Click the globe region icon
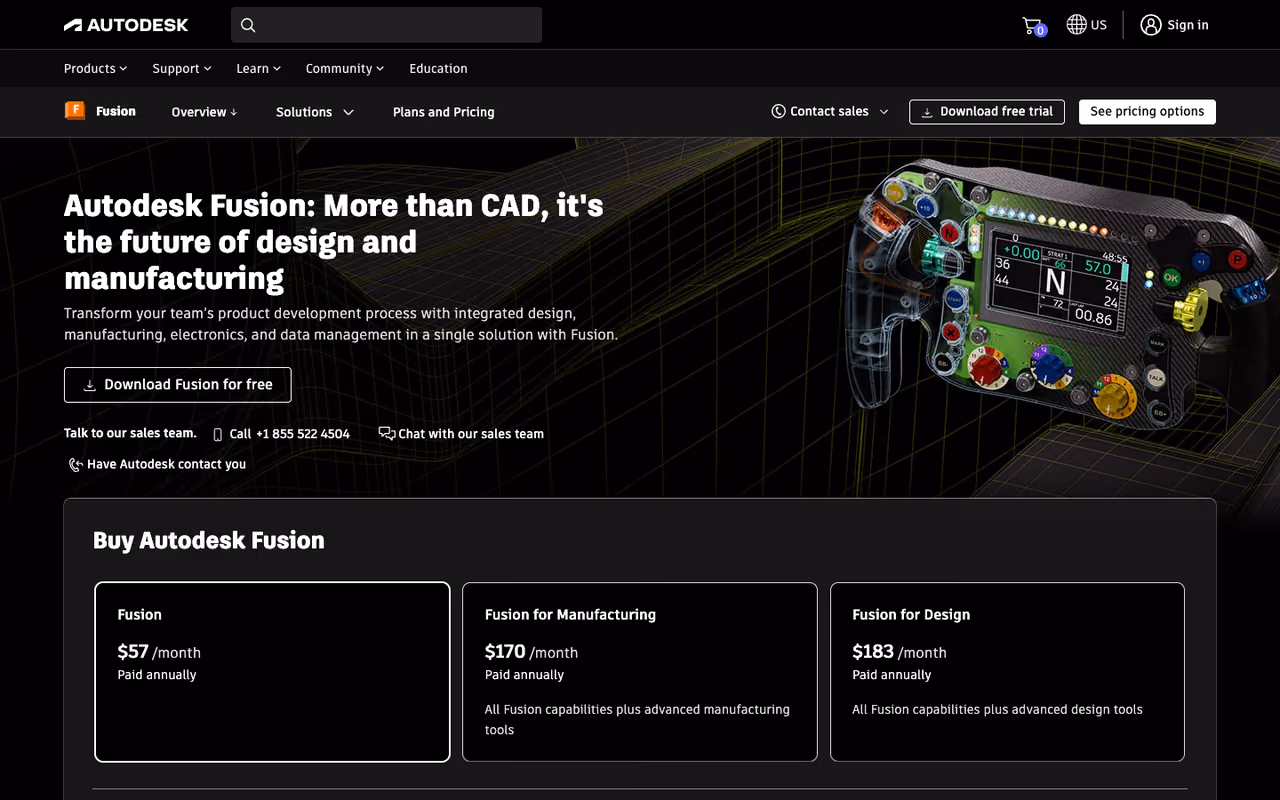This screenshot has height=800, width=1280. 1076,25
